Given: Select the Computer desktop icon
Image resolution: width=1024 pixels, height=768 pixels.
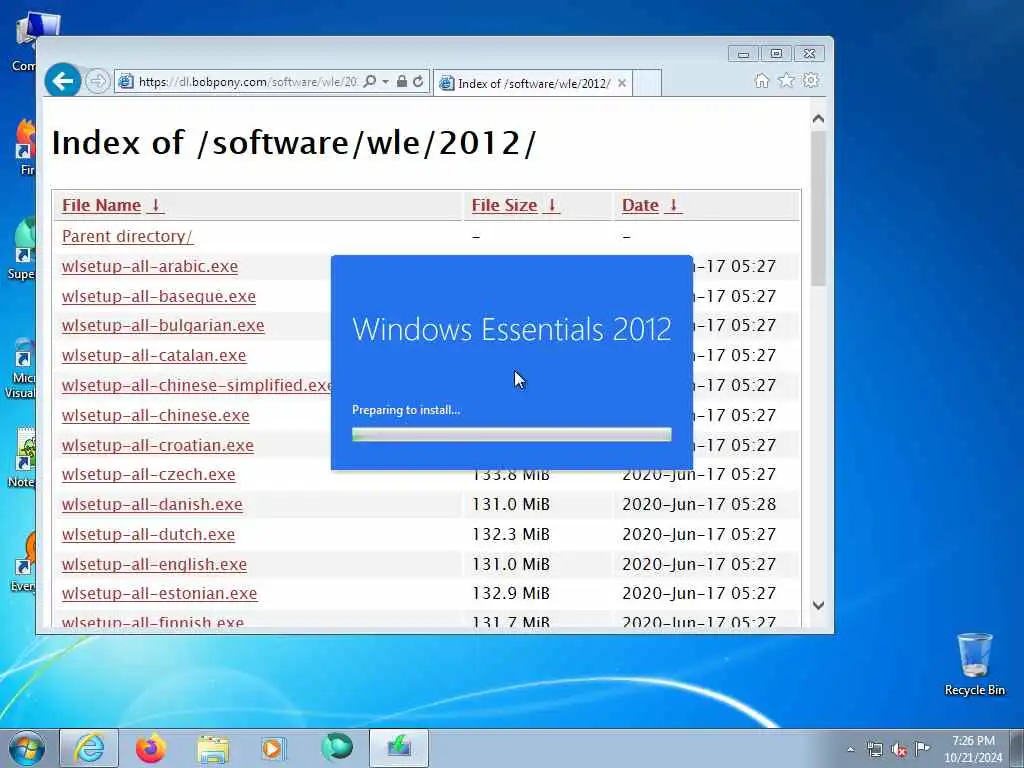Looking at the screenshot, I should 26,40.
